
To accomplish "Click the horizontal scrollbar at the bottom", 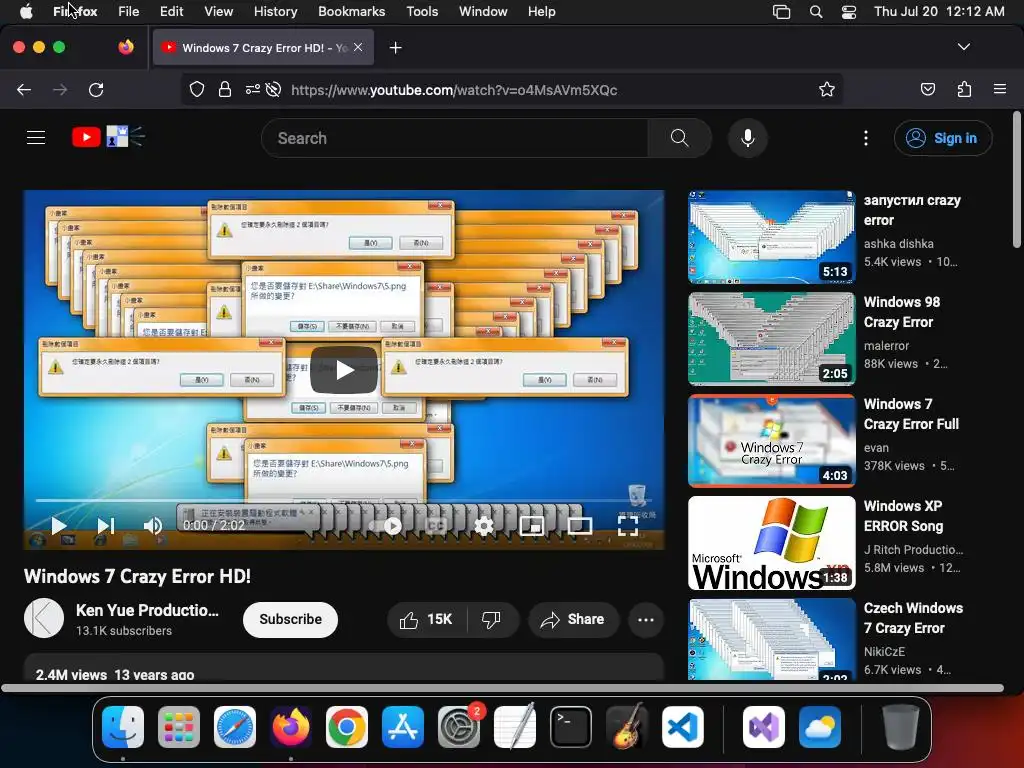I will 502,688.
